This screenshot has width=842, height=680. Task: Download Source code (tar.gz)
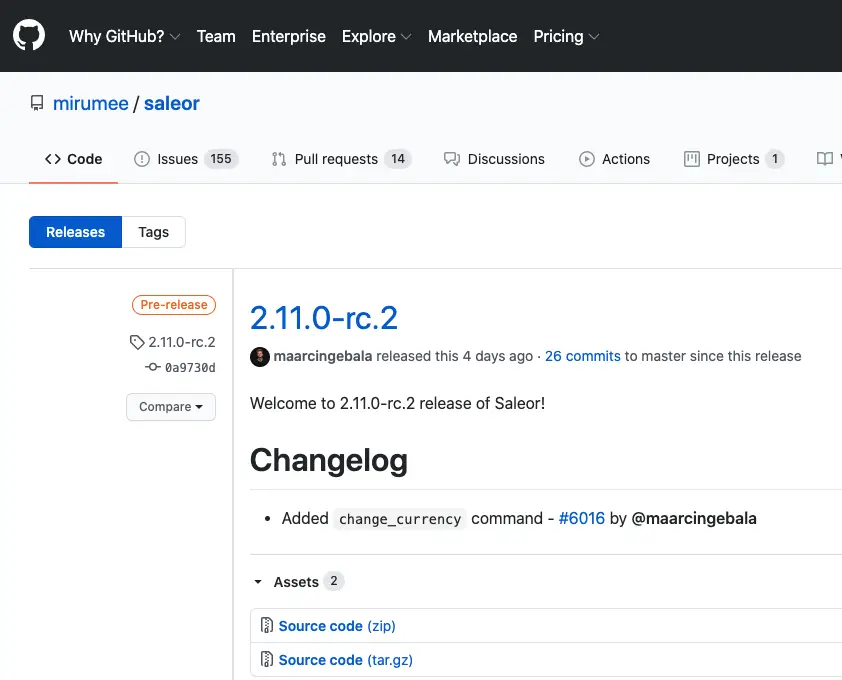[345, 660]
